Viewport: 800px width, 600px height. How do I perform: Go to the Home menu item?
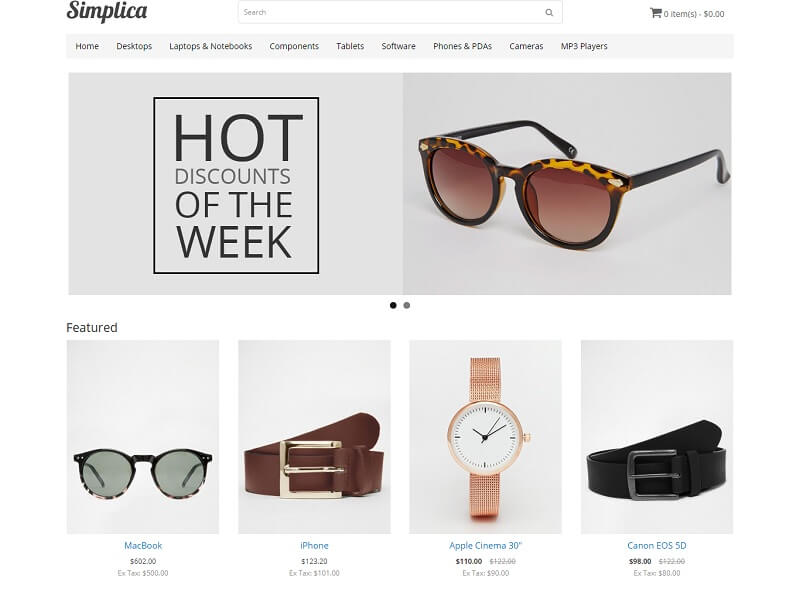click(87, 46)
